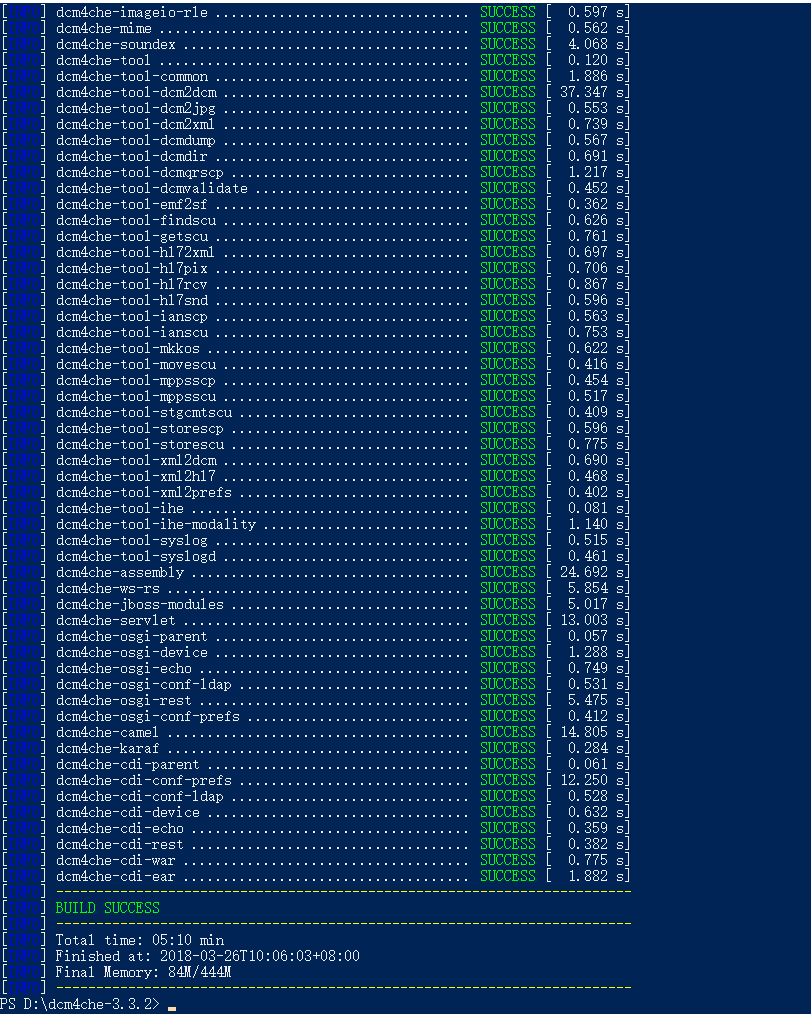Click dcm4che-tool-ihe-modality module name

(156, 524)
